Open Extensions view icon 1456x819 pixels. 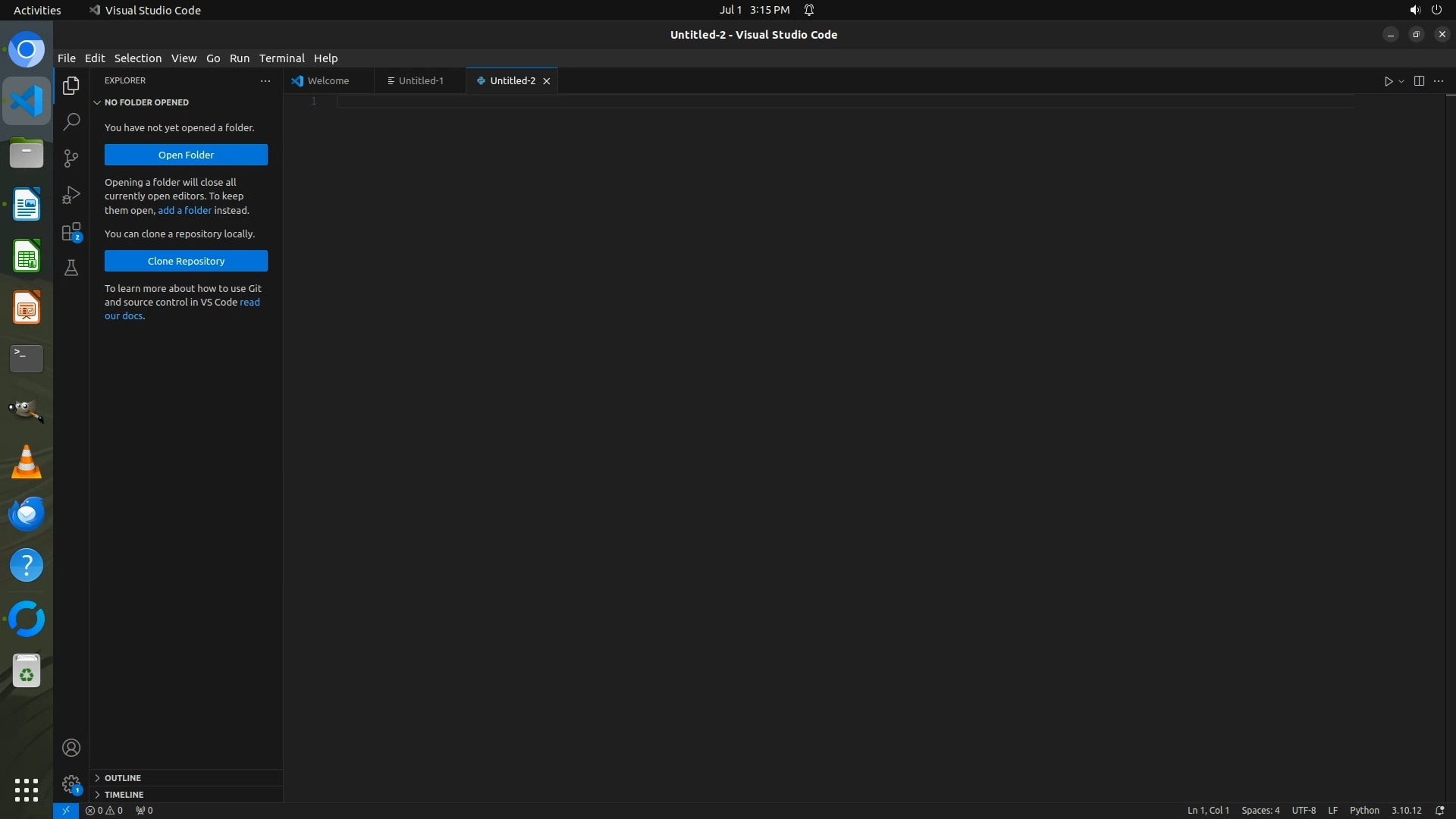point(71,231)
